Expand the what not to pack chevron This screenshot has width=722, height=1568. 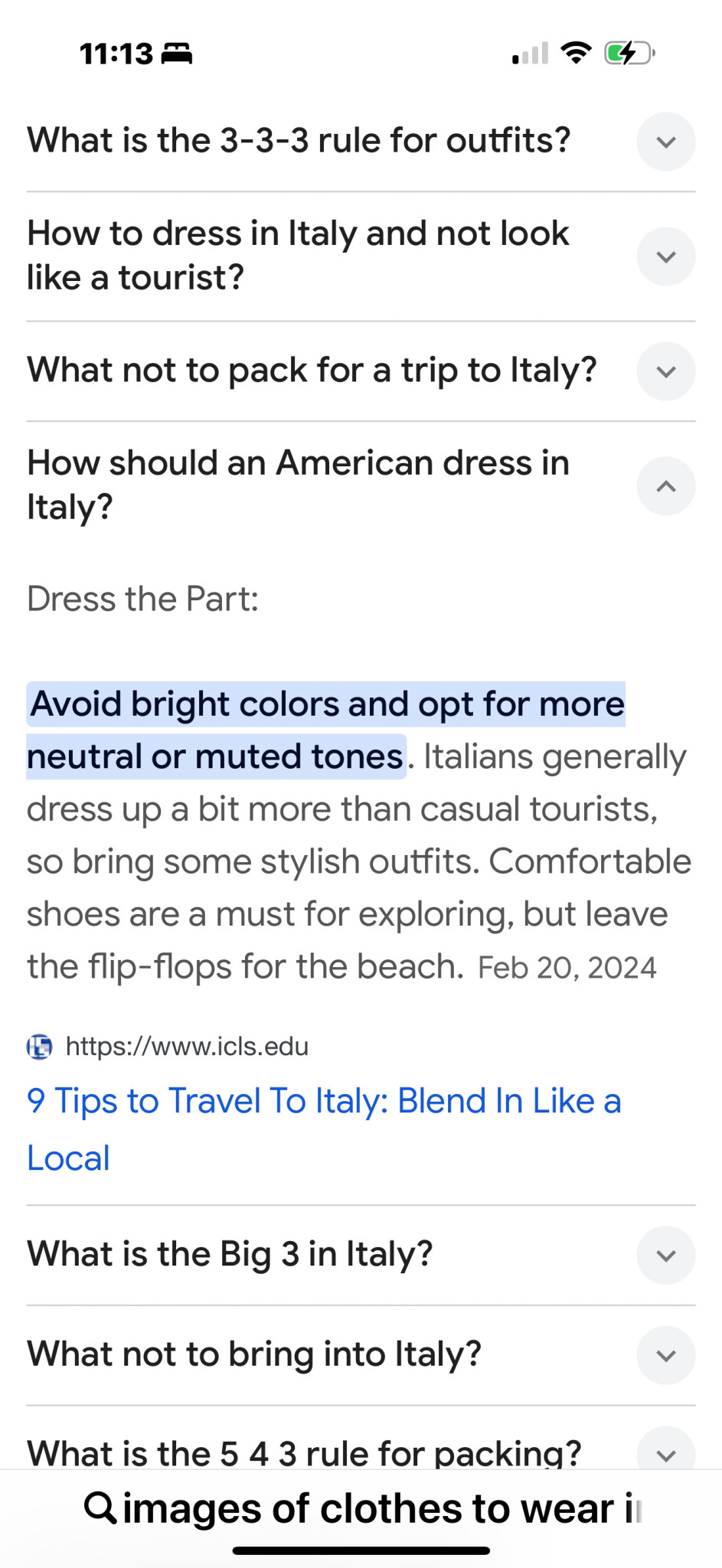665,371
